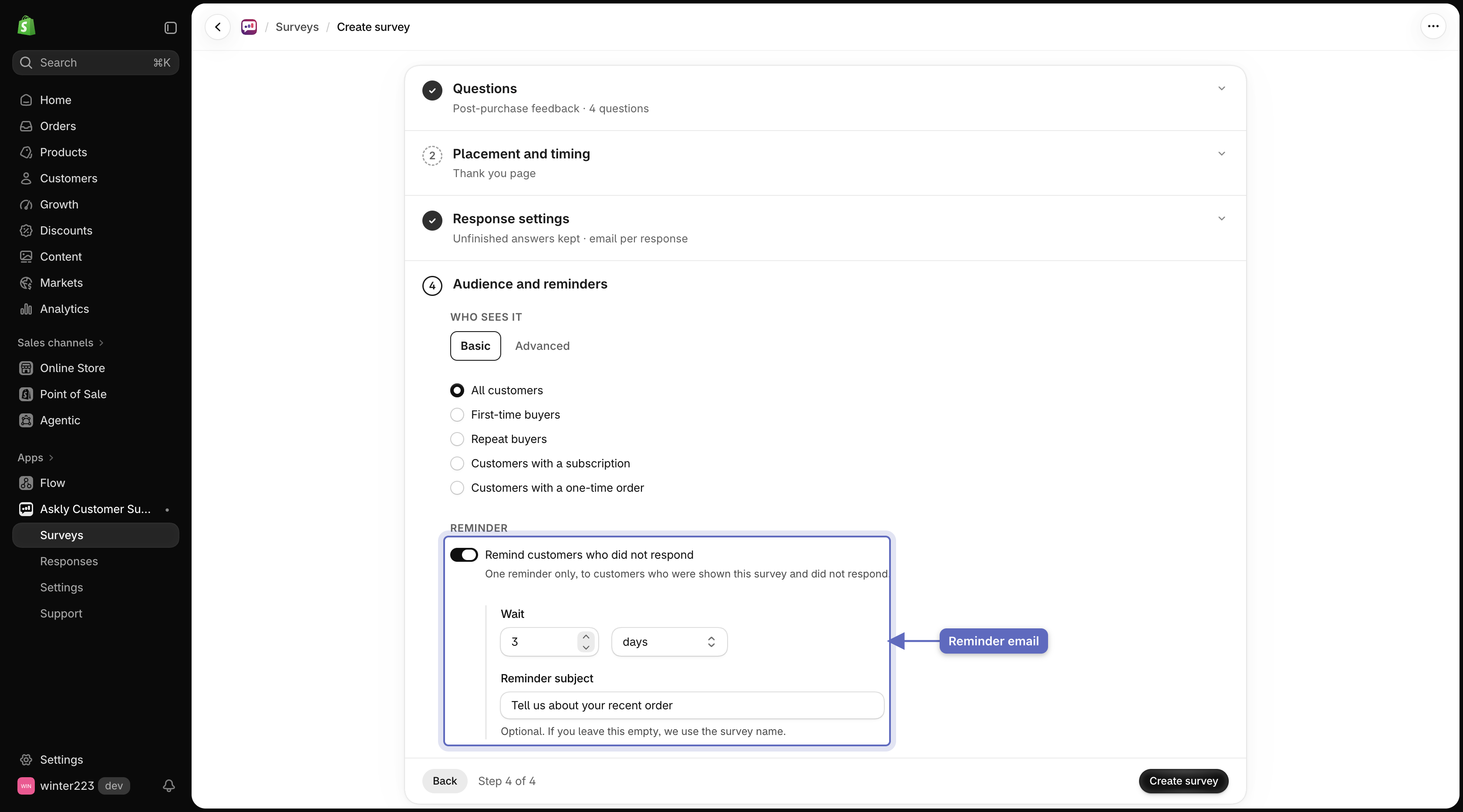1463x812 pixels.
Task: Increase the Wait value with stepper arrow
Action: pos(586,636)
